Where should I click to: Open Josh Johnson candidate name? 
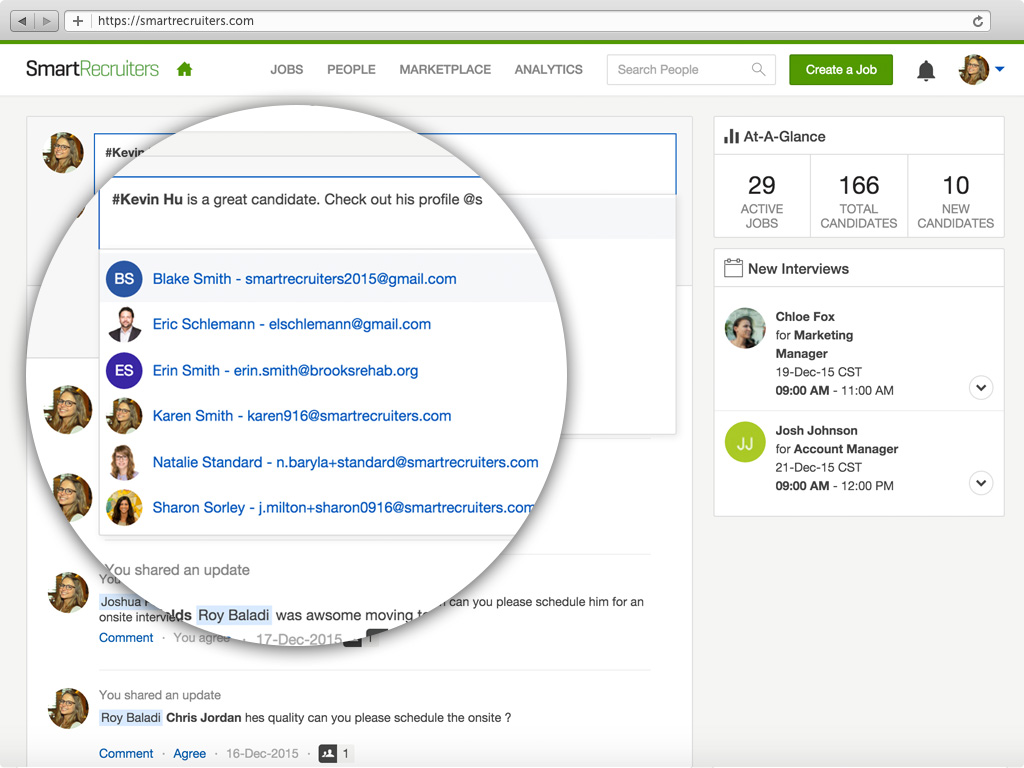tap(816, 431)
